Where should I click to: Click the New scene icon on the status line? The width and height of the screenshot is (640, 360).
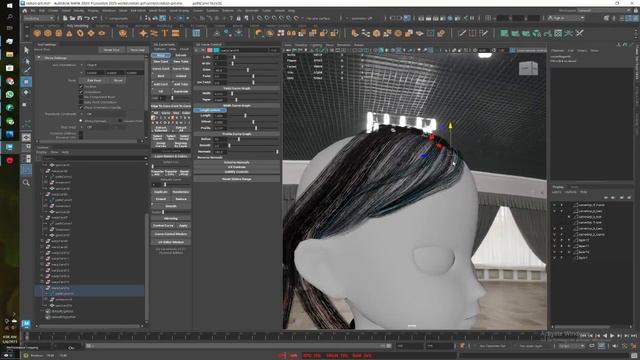pyautogui.click(x=65, y=18)
